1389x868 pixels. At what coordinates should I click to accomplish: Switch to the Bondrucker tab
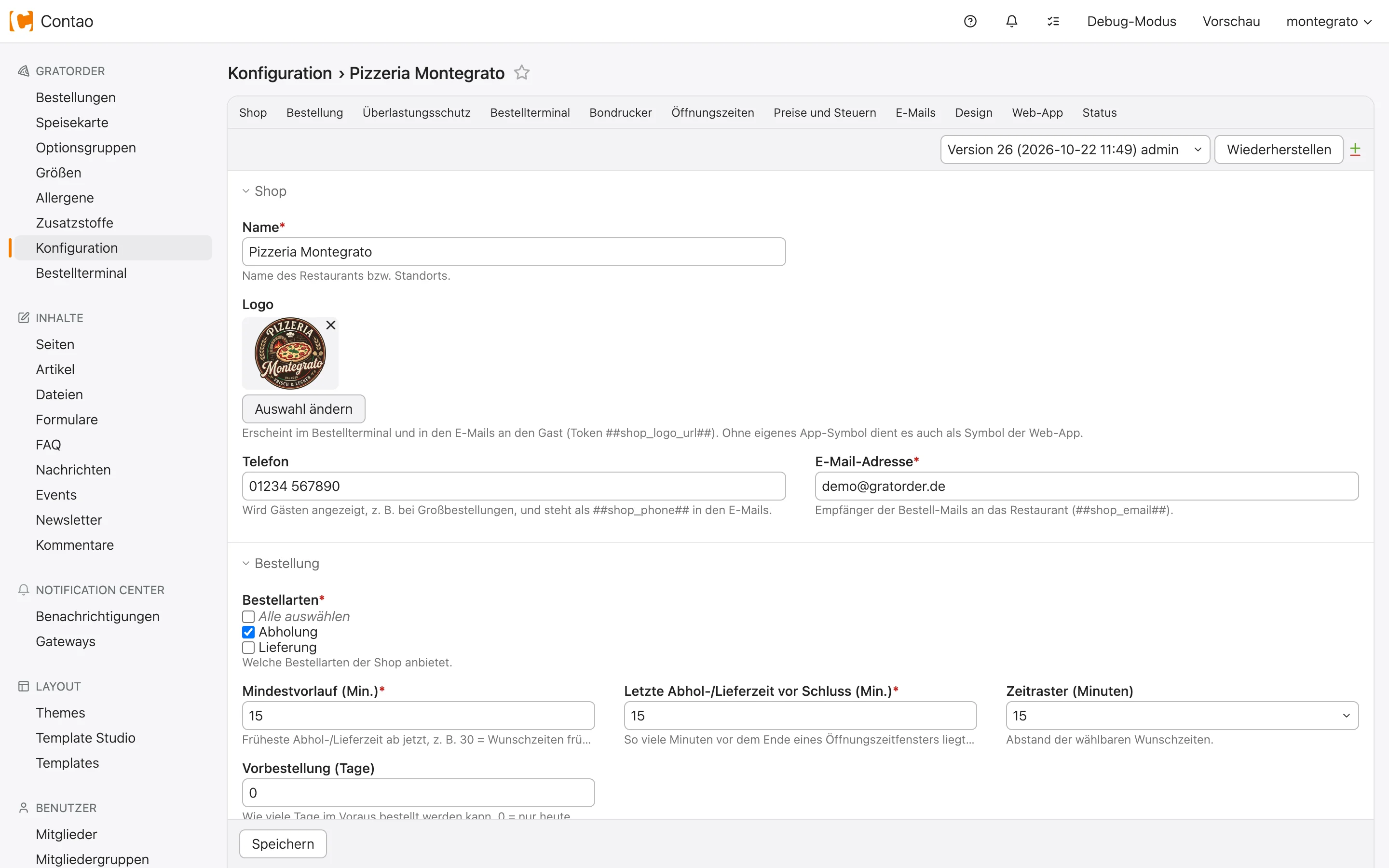click(620, 113)
